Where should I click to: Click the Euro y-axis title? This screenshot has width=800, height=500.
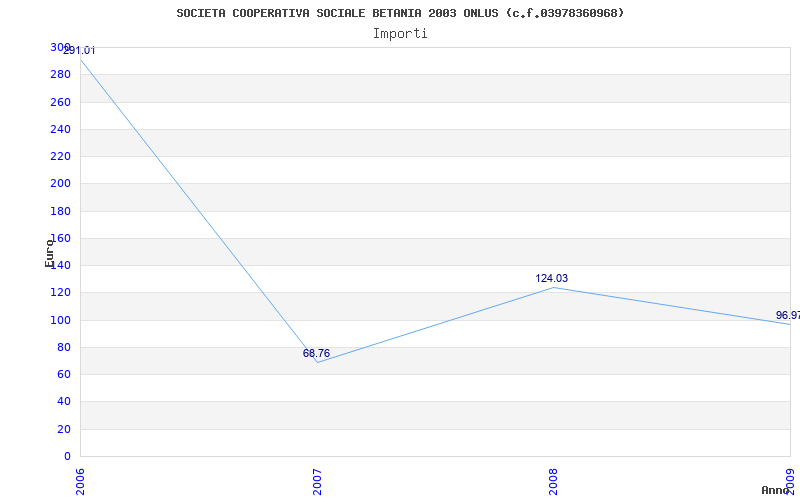pyautogui.click(x=49, y=253)
